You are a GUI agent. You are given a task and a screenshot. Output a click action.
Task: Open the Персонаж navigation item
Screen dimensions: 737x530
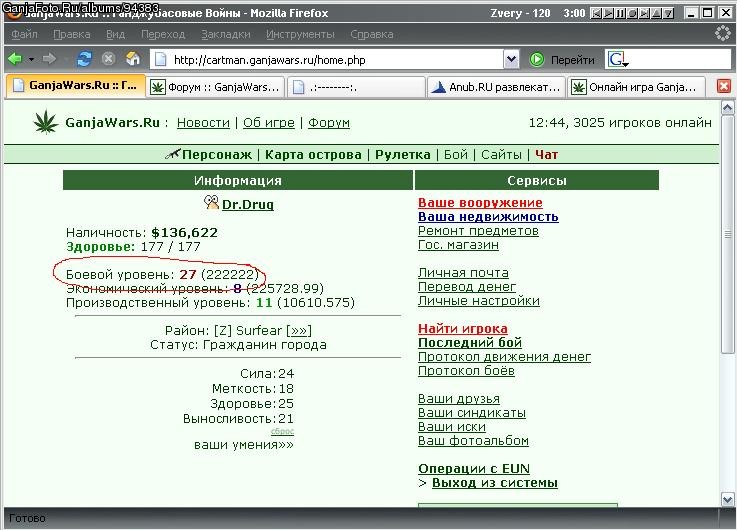click(x=217, y=155)
